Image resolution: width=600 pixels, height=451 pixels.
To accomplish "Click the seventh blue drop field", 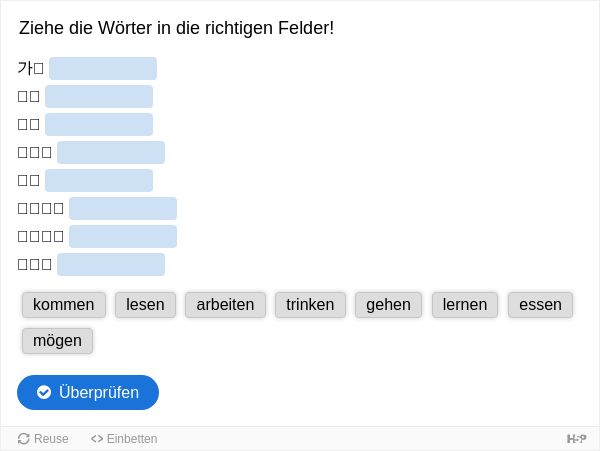I will (123, 236).
